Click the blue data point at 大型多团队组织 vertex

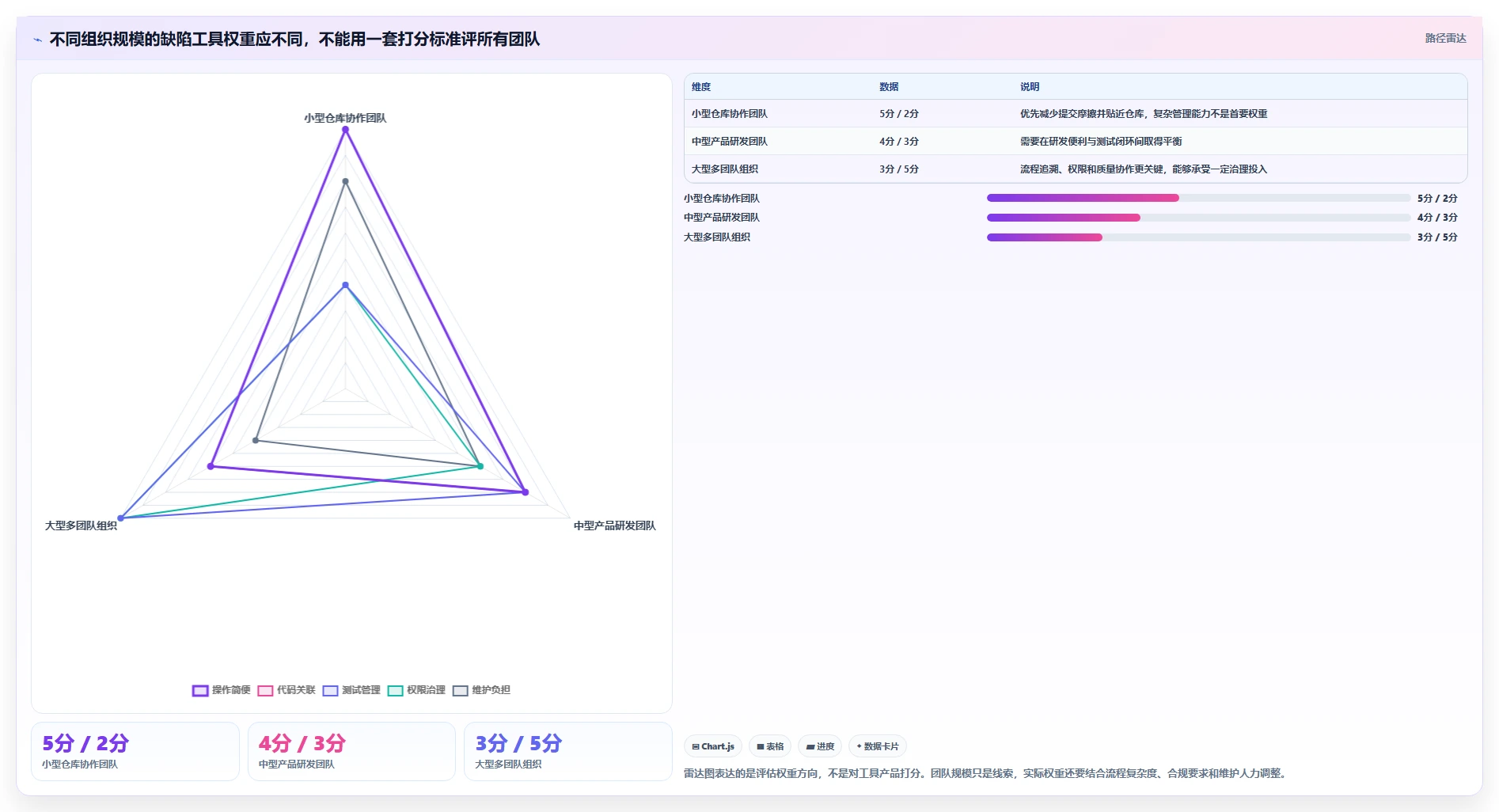point(121,518)
